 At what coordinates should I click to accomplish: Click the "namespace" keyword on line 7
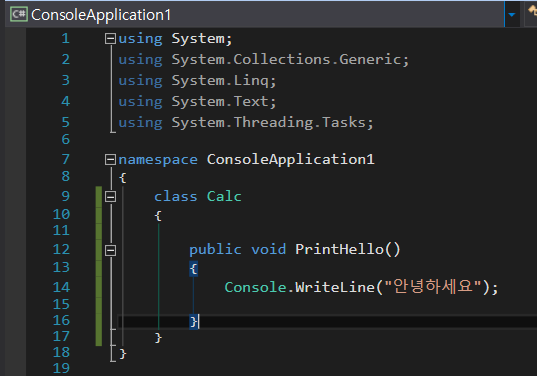pos(158,160)
